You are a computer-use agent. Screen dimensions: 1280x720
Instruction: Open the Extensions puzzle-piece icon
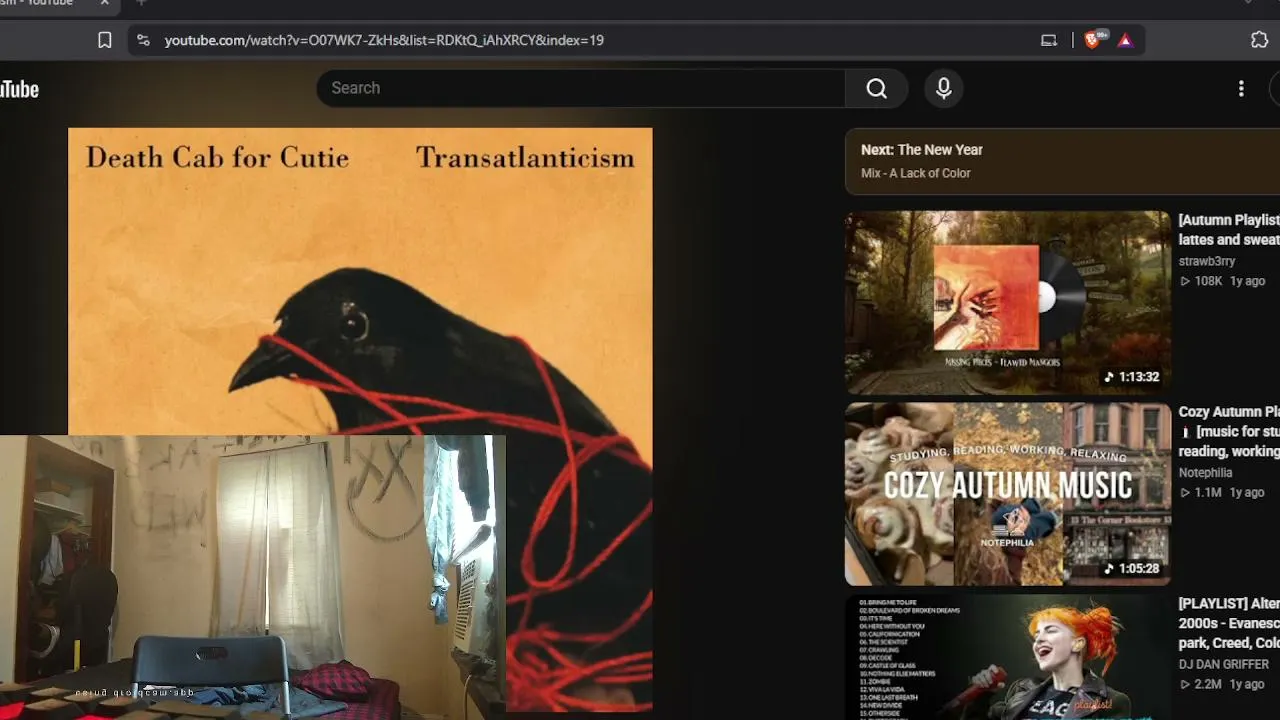[x=1259, y=40]
